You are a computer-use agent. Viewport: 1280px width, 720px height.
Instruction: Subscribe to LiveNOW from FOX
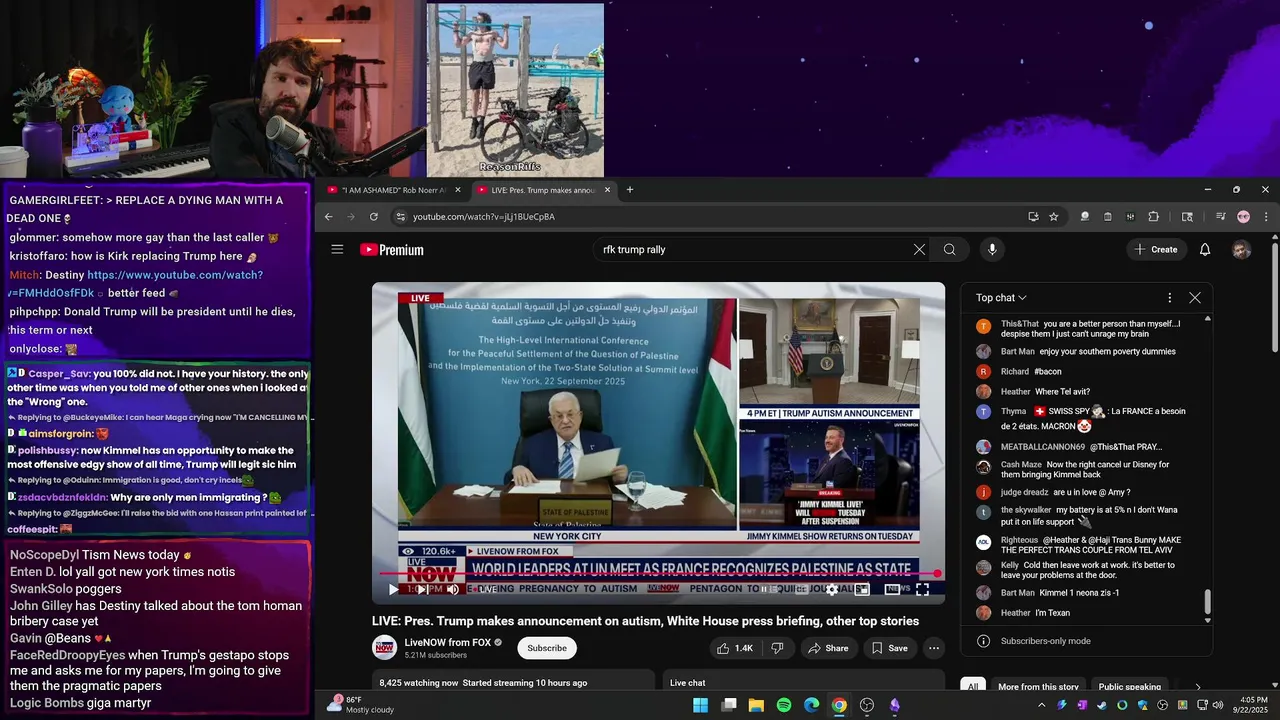(547, 648)
